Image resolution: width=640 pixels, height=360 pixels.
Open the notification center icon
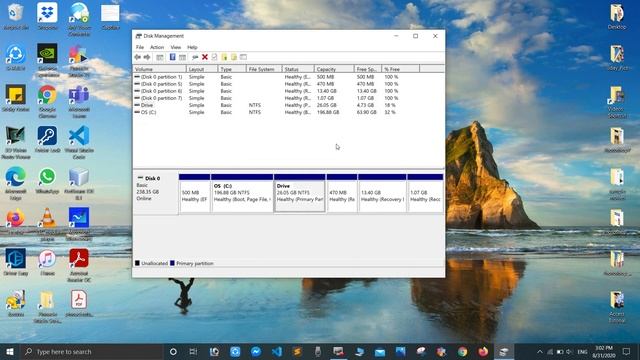627,351
